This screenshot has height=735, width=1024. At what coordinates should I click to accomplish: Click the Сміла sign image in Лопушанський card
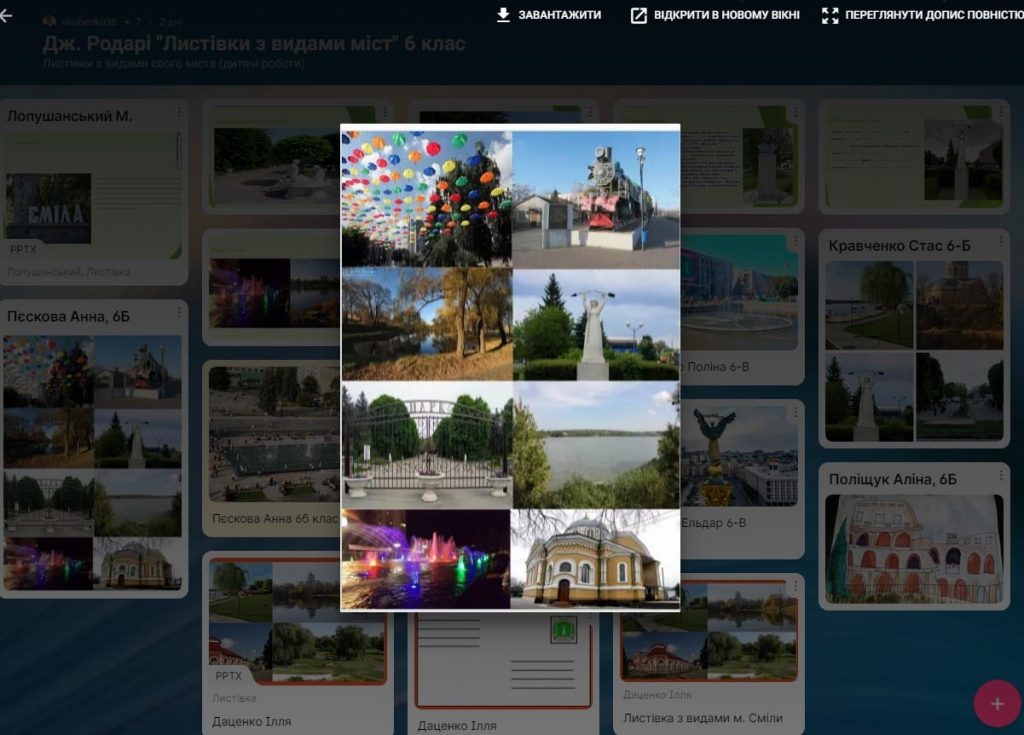(x=48, y=208)
